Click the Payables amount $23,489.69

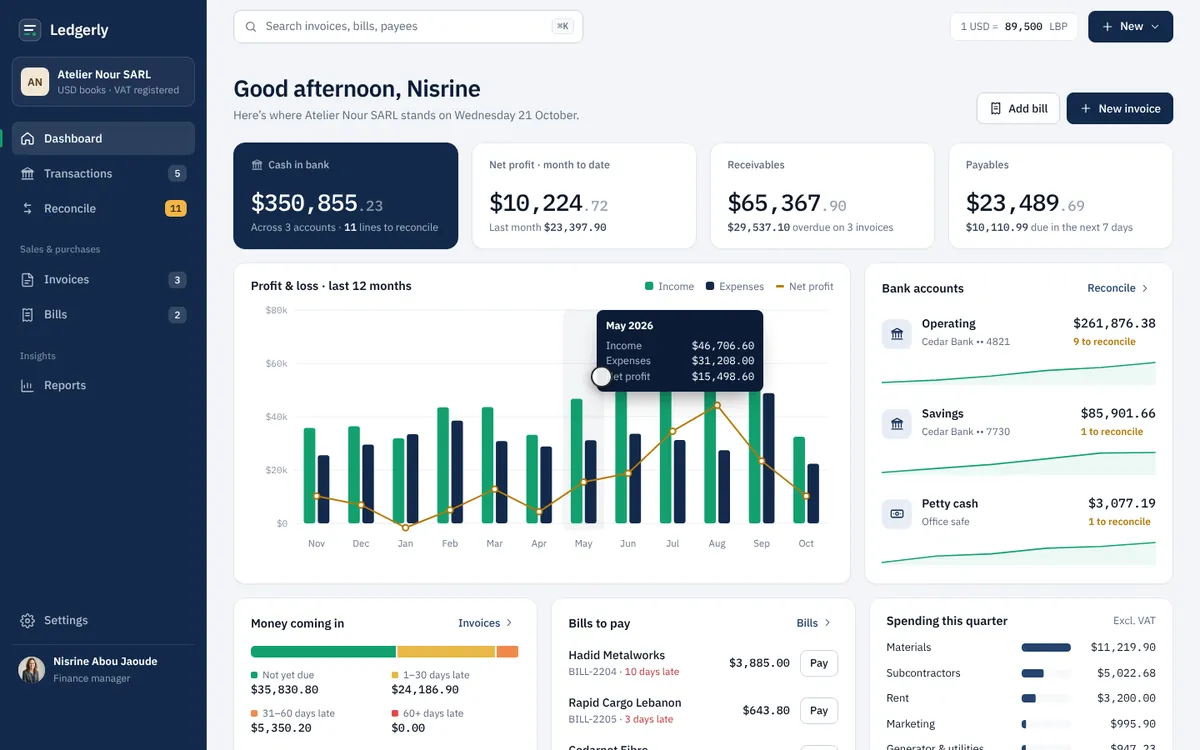coord(1025,204)
